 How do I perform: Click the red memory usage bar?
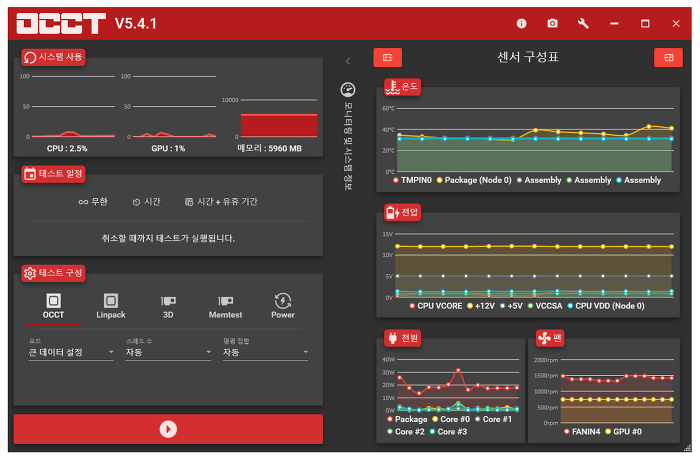279,125
